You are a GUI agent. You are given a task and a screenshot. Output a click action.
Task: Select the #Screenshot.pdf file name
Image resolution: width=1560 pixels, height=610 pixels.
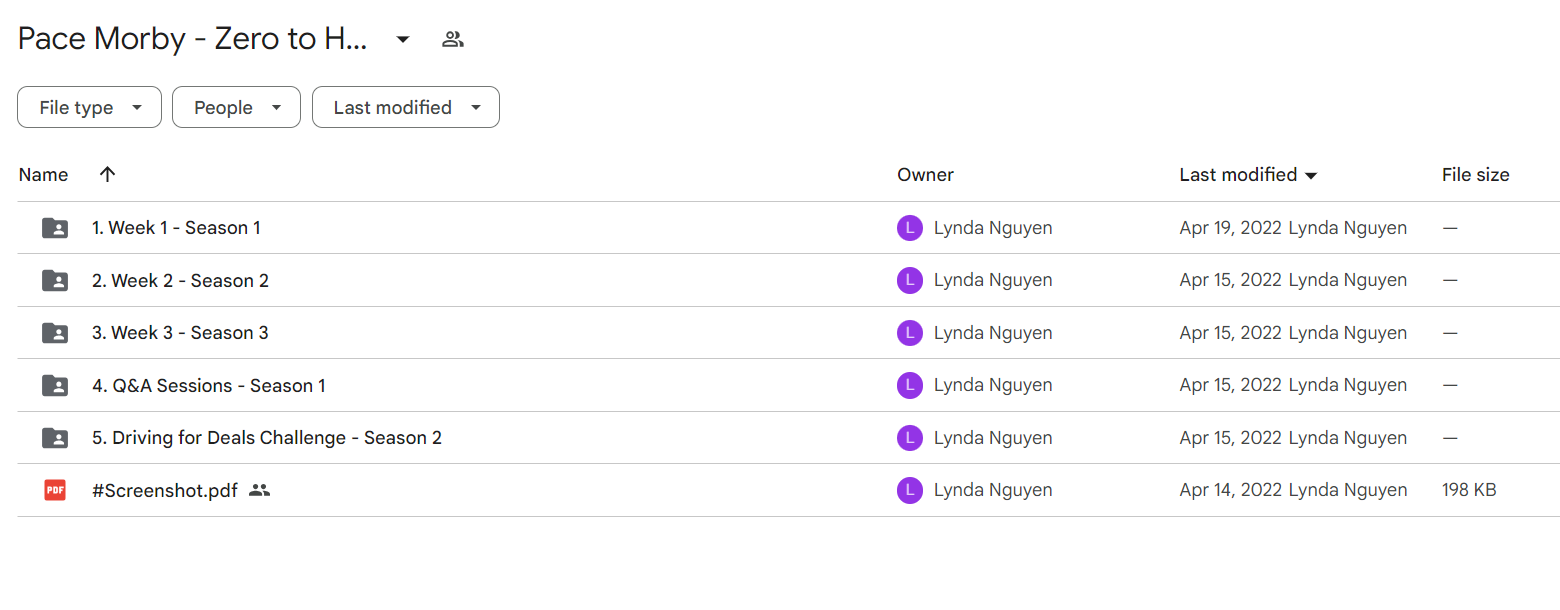(165, 490)
